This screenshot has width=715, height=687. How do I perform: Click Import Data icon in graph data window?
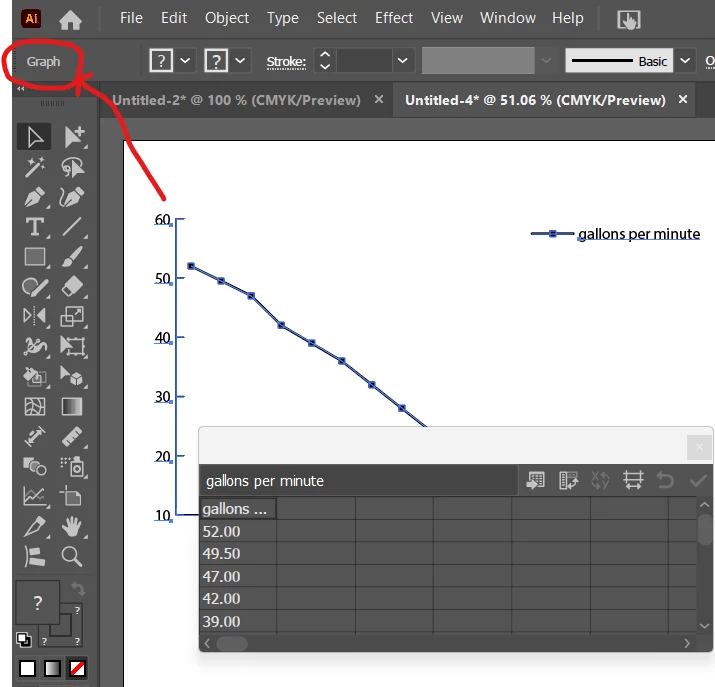(x=535, y=480)
